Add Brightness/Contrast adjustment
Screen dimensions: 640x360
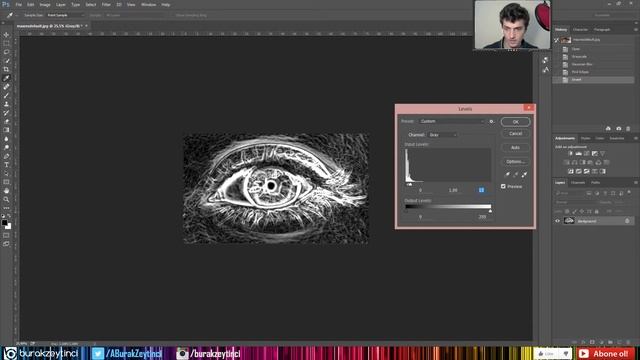click(x=571, y=153)
